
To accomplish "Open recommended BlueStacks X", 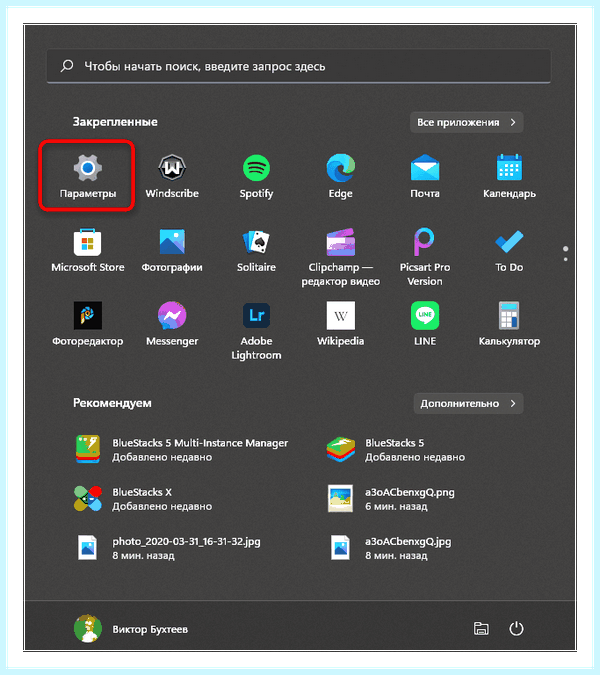I will (143, 499).
